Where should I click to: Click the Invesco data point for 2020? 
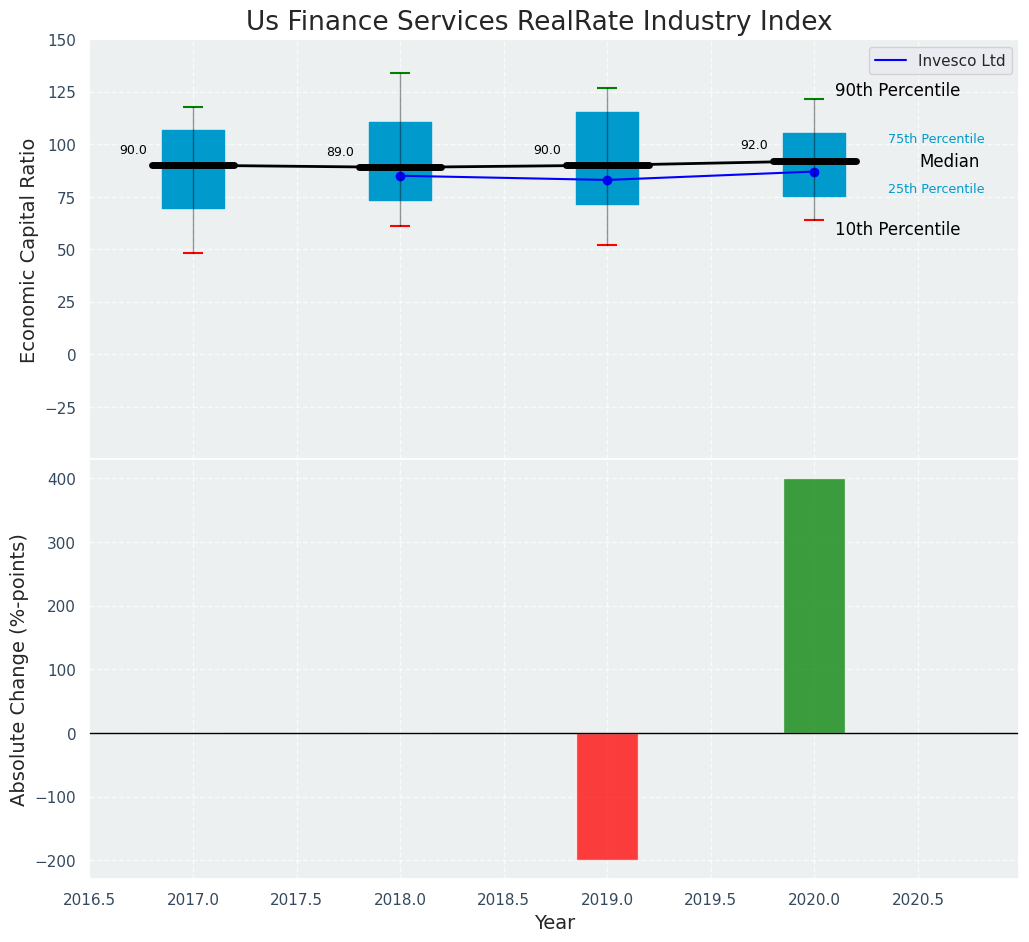(x=814, y=172)
